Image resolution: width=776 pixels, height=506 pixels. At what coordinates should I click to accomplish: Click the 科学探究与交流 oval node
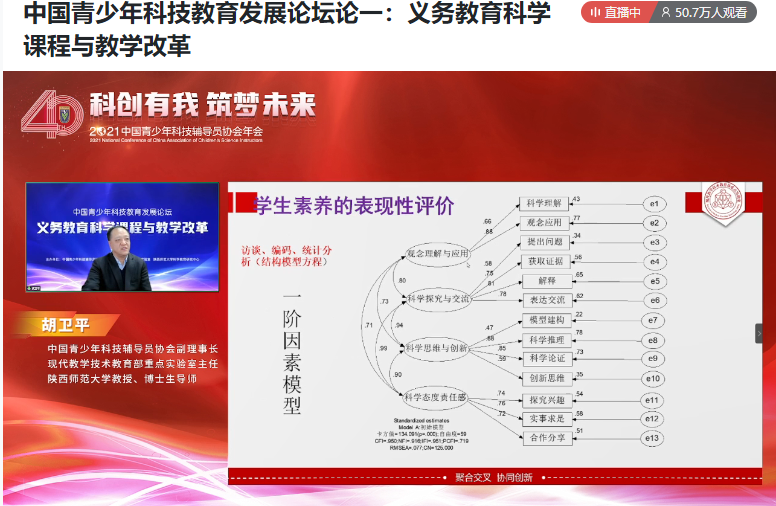point(438,299)
